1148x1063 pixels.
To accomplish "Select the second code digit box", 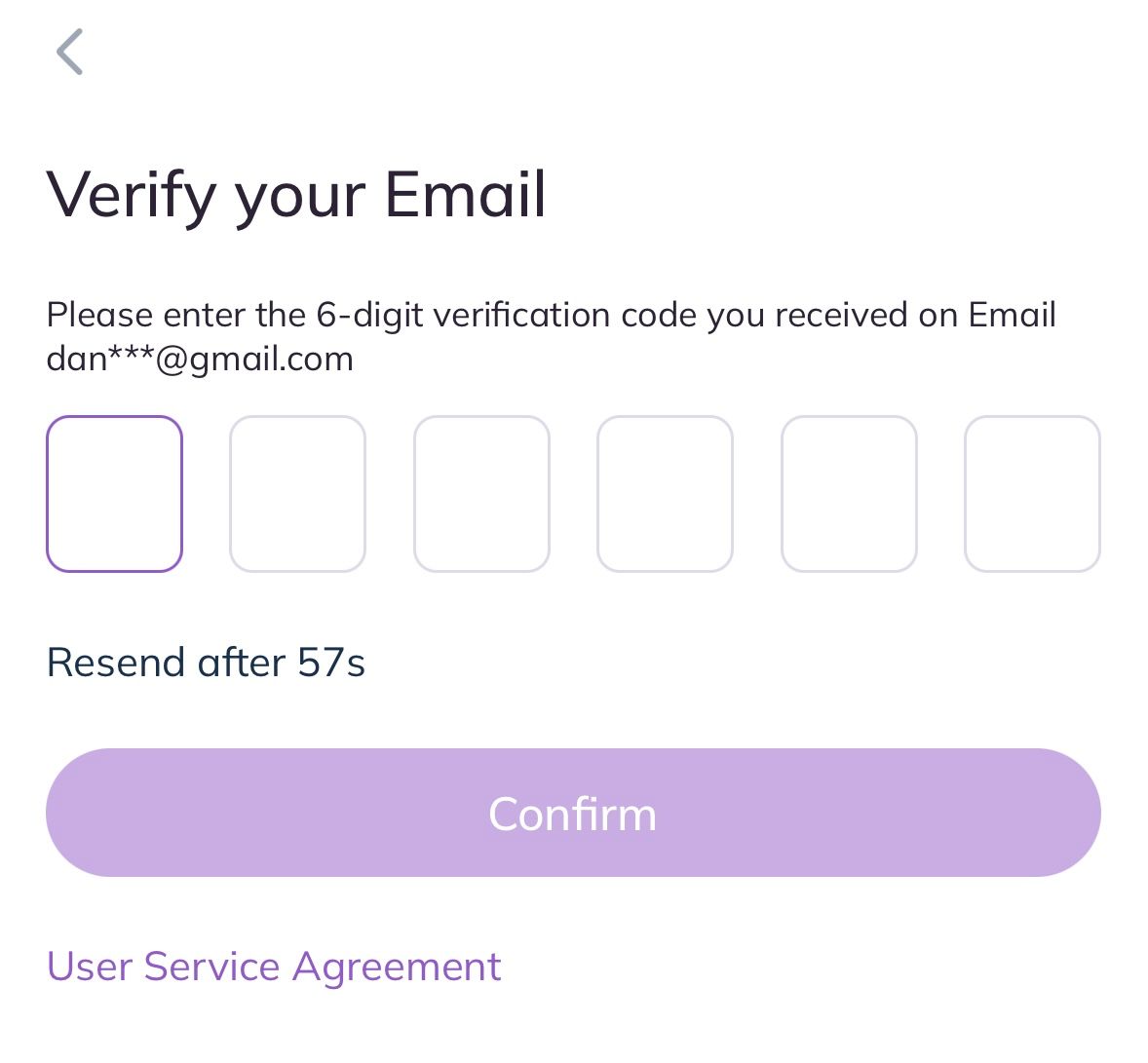I will pos(297,493).
